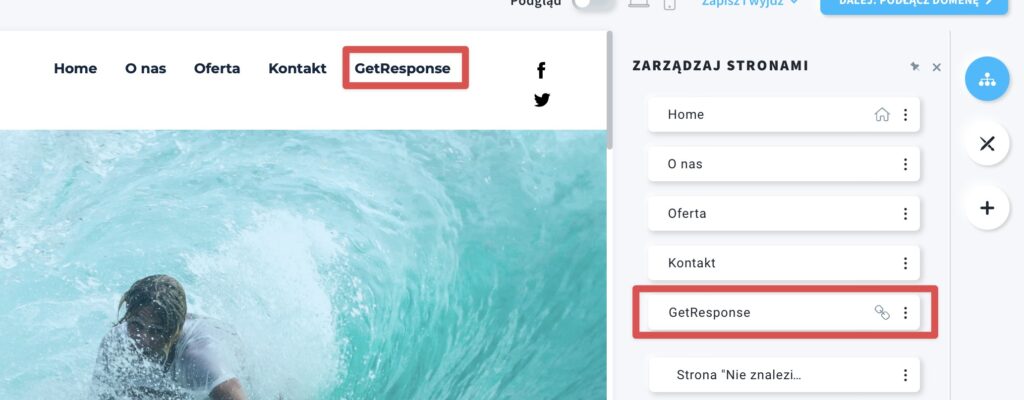This screenshot has height=400, width=1024.
Task: Click the Twitter bird icon
Action: (541, 100)
